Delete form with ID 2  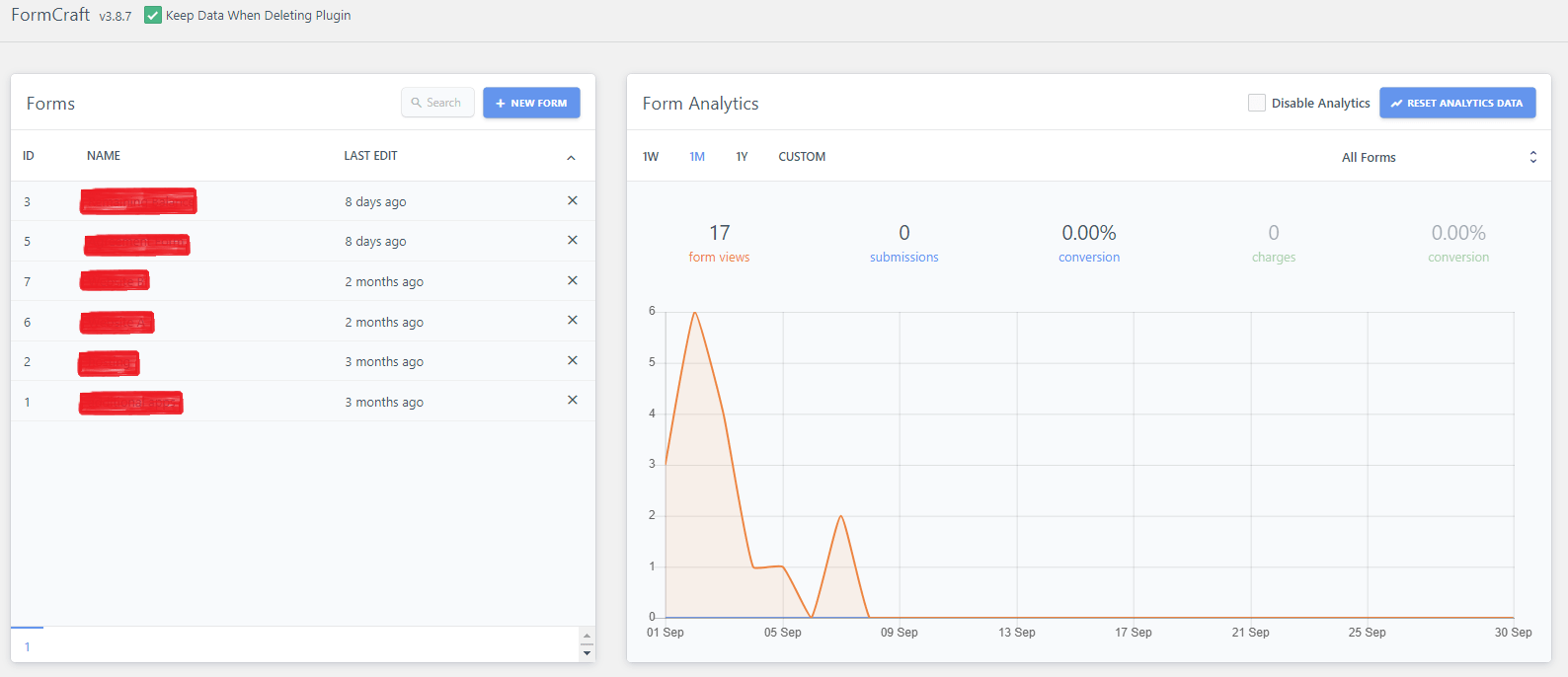pos(572,360)
